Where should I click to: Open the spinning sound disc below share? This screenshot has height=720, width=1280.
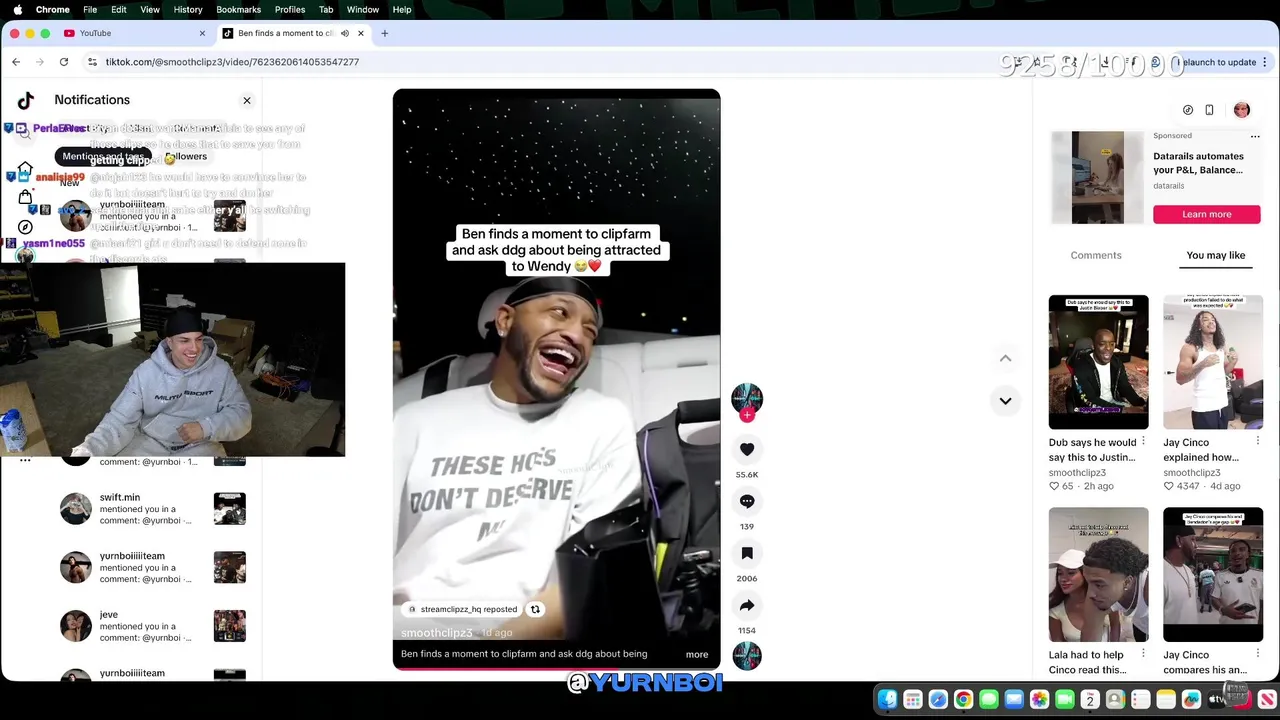tap(747, 656)
